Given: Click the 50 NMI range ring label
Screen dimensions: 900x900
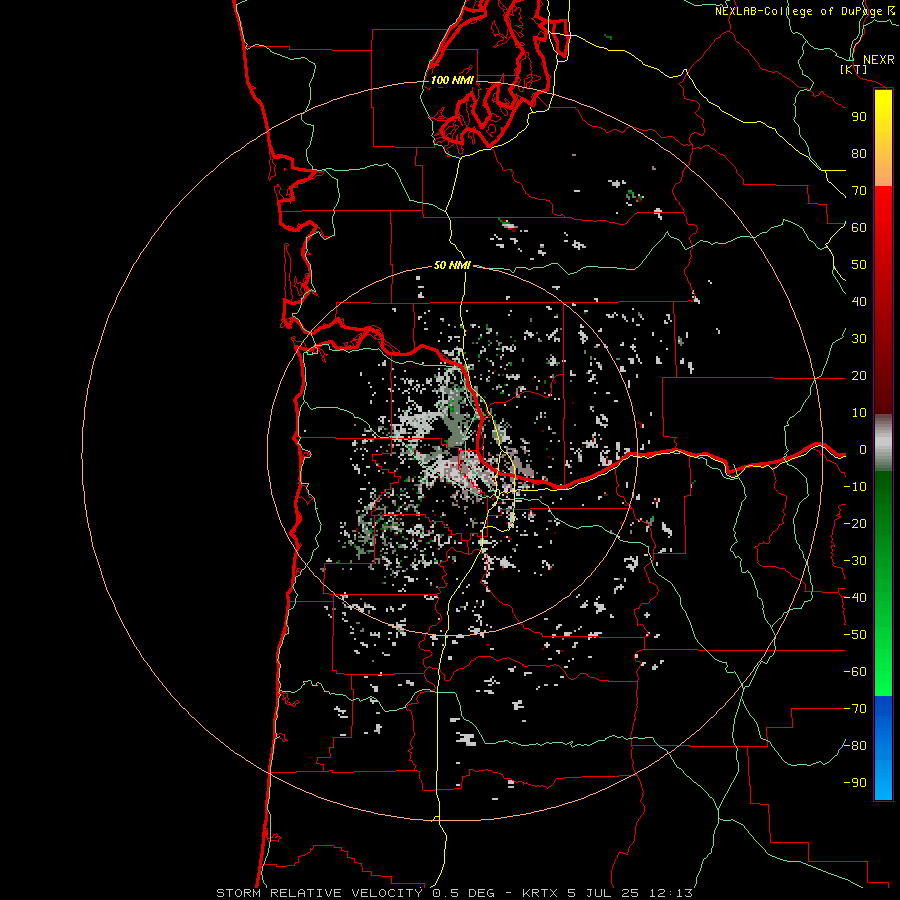Looking at the screenshot, I should click(452, 265).
